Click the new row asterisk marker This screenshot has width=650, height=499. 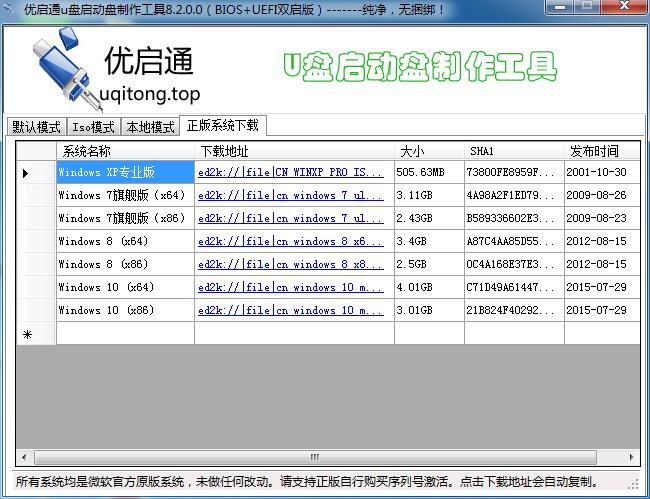click(26, 334)
